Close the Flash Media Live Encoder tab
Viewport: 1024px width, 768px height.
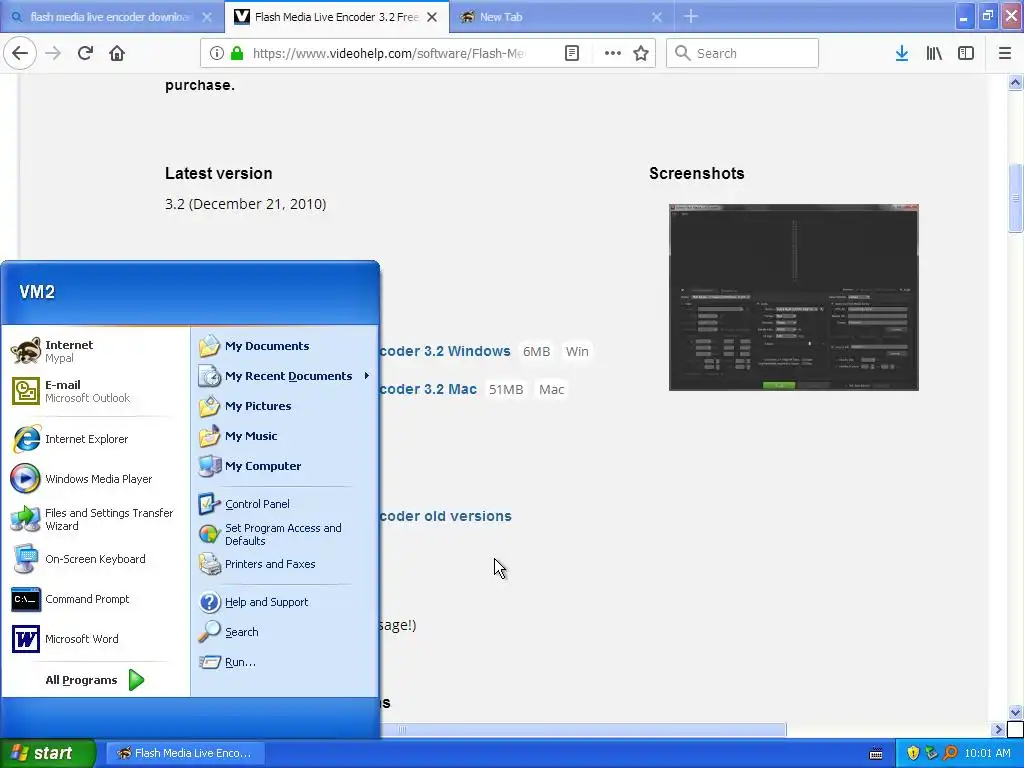432,17
